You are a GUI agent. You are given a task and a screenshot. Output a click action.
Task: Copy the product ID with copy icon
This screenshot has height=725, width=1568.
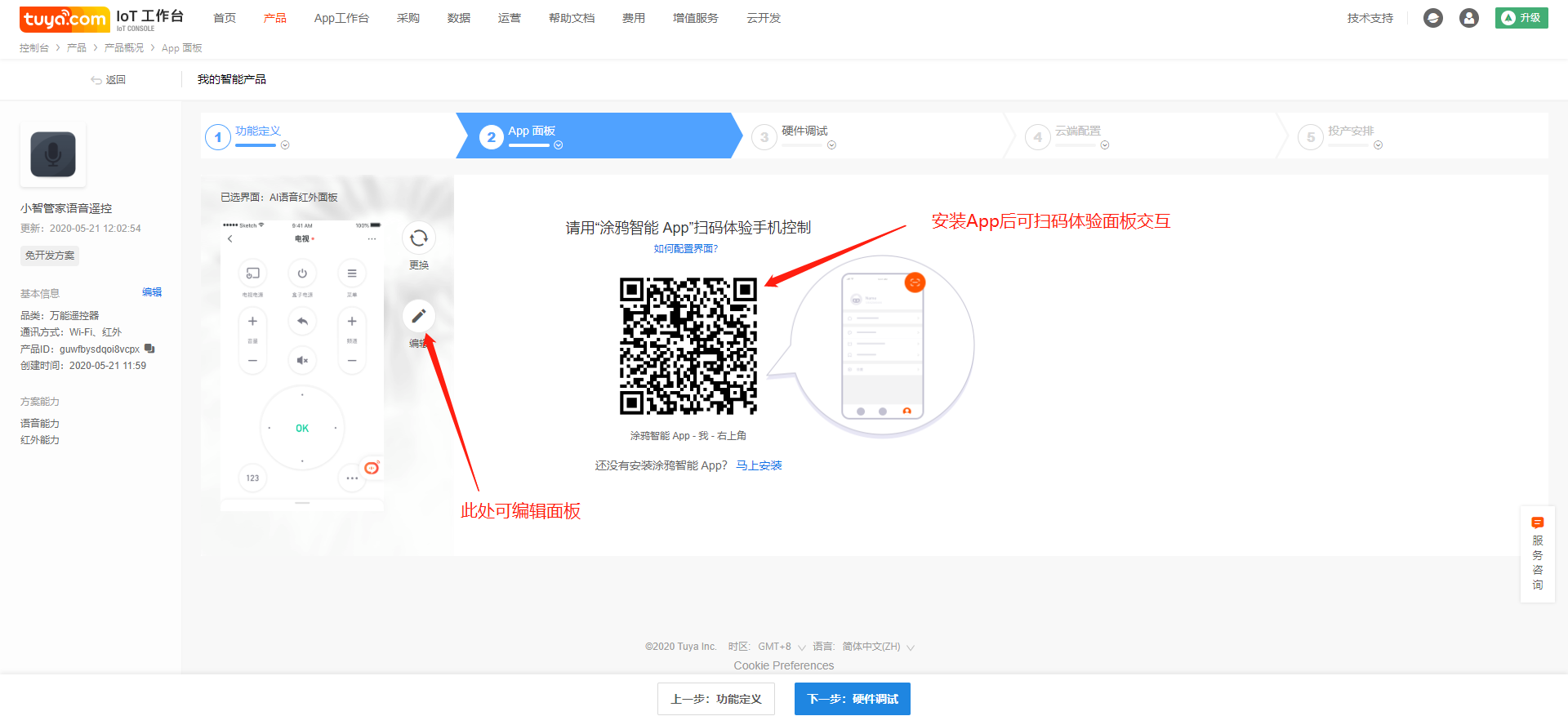coord(149,349)
